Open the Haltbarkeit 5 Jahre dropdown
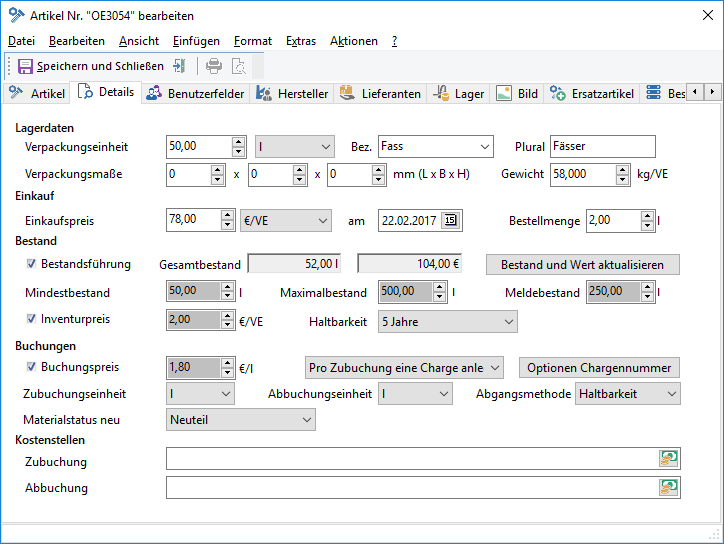This screenshot has width=724, height=544. click(447, 321)
